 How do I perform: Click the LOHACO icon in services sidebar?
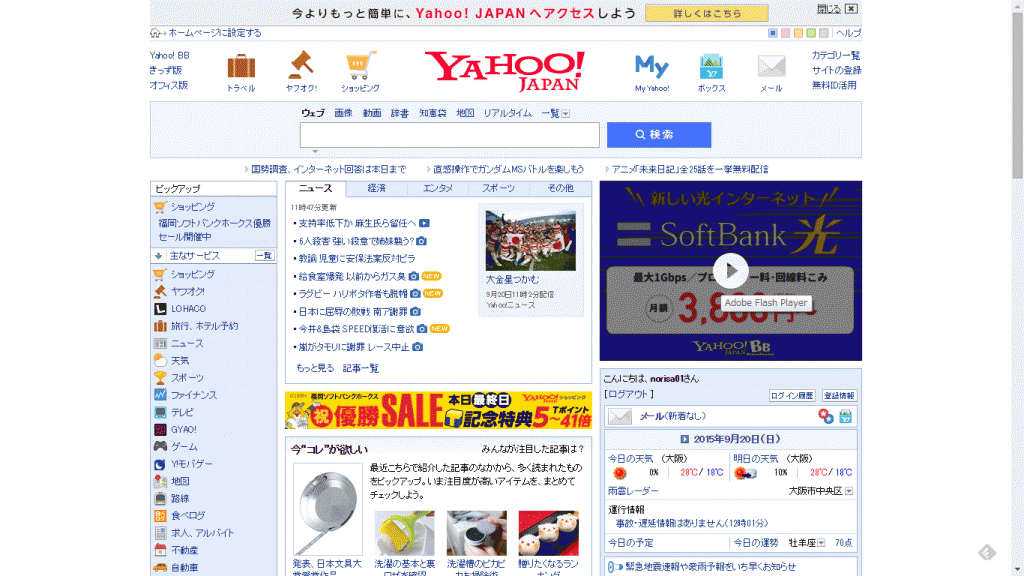(x=160, y=309)
